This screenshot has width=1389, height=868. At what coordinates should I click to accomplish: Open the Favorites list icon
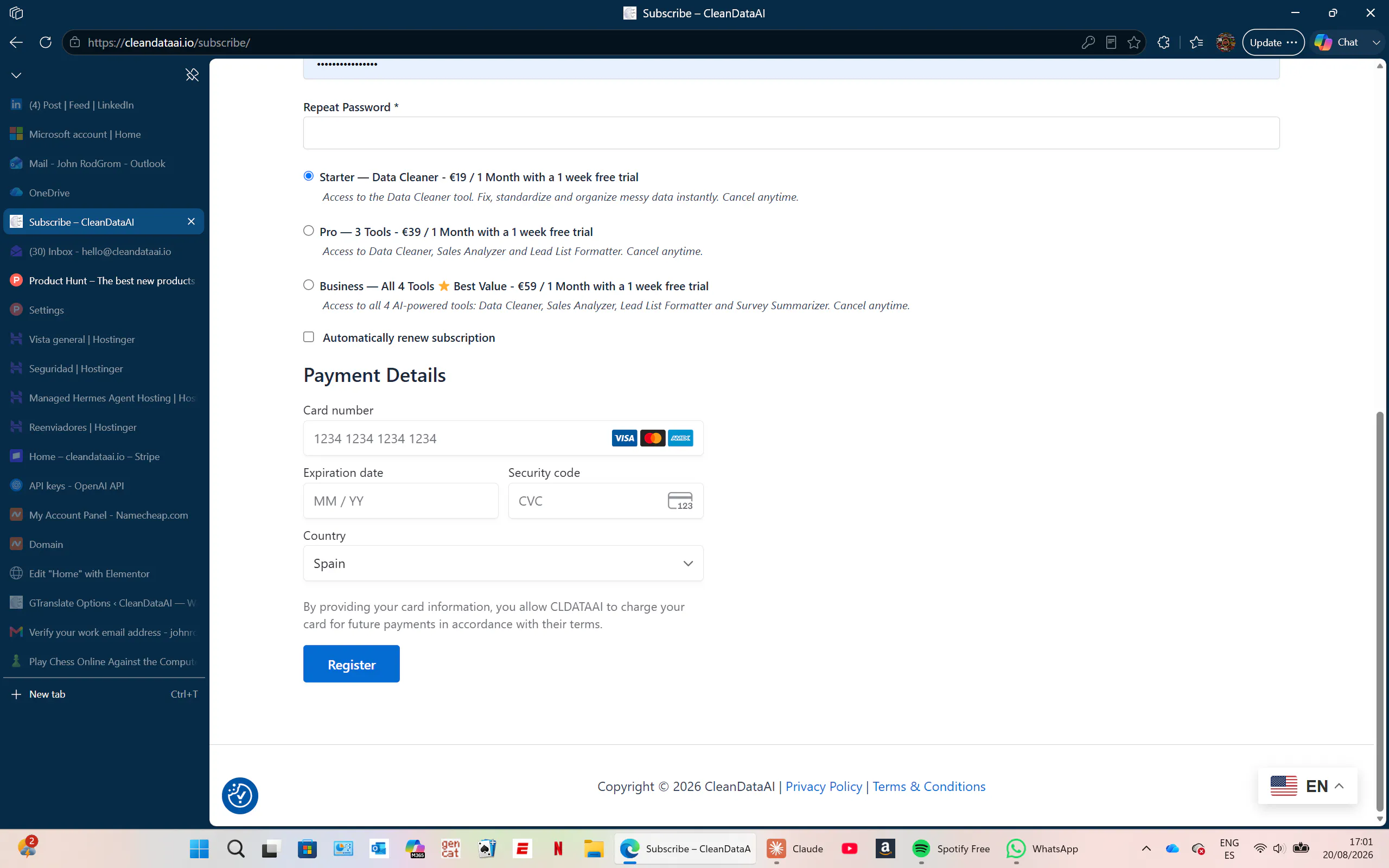pyautogui.click(x=1196, y=42)
